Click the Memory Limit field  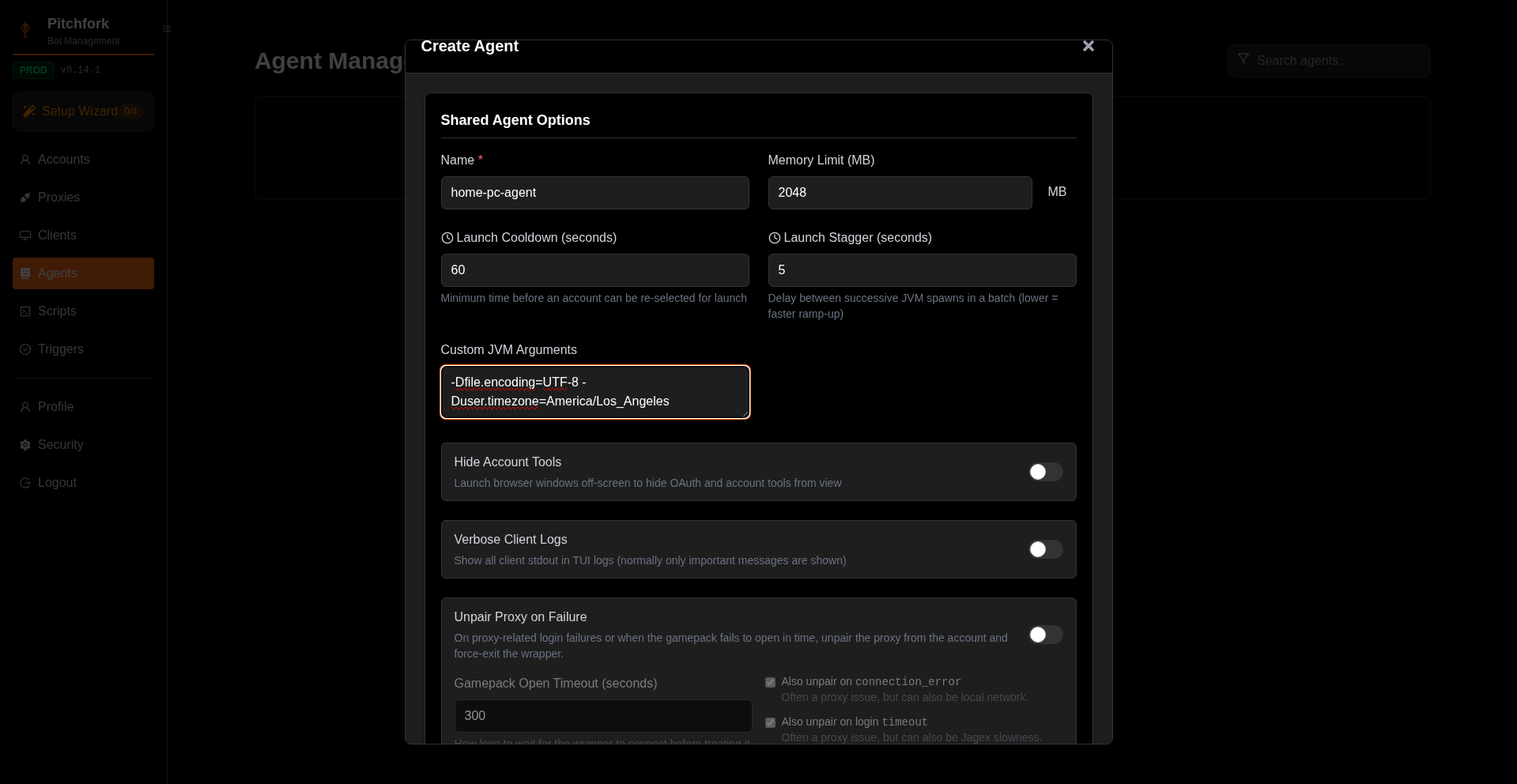[900, 193]
